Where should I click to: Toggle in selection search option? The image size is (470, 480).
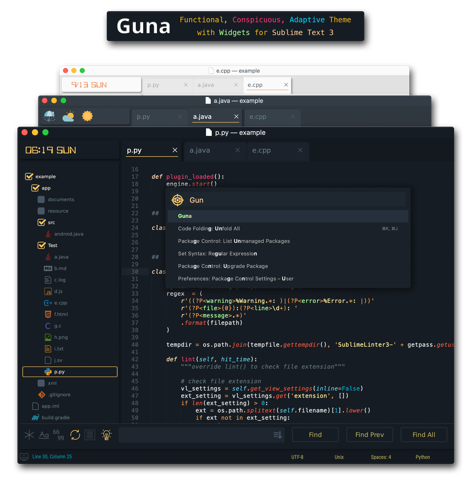coord(90,435)
